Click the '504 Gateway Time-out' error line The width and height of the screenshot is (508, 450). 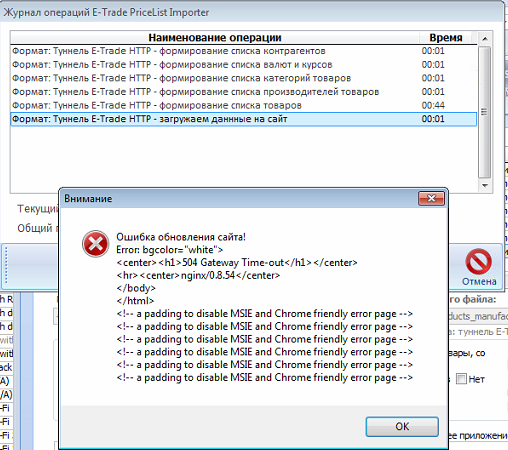click(x=237, y=263)
